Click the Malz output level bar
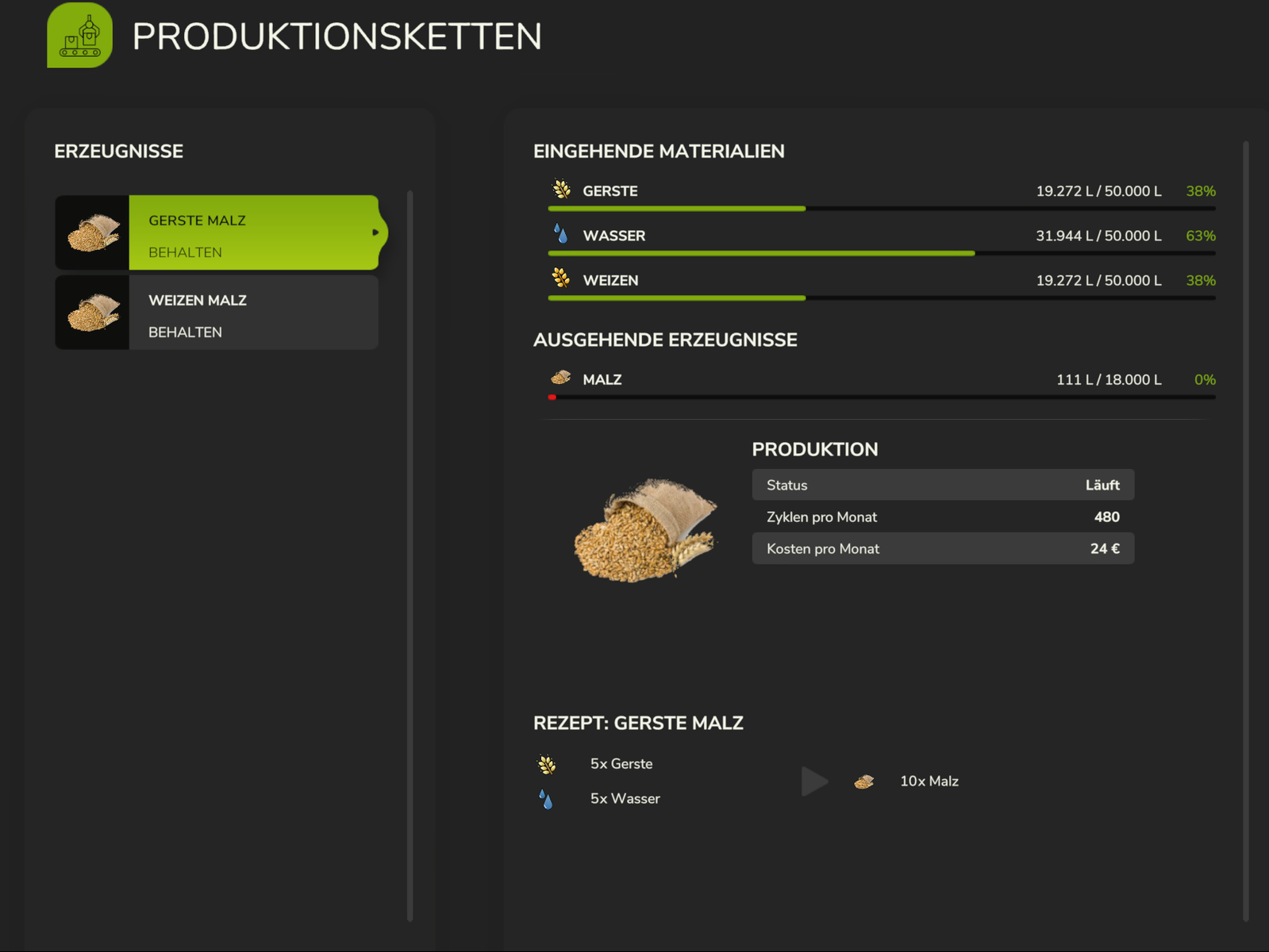 pyautogui.click(x=881, y=397)
